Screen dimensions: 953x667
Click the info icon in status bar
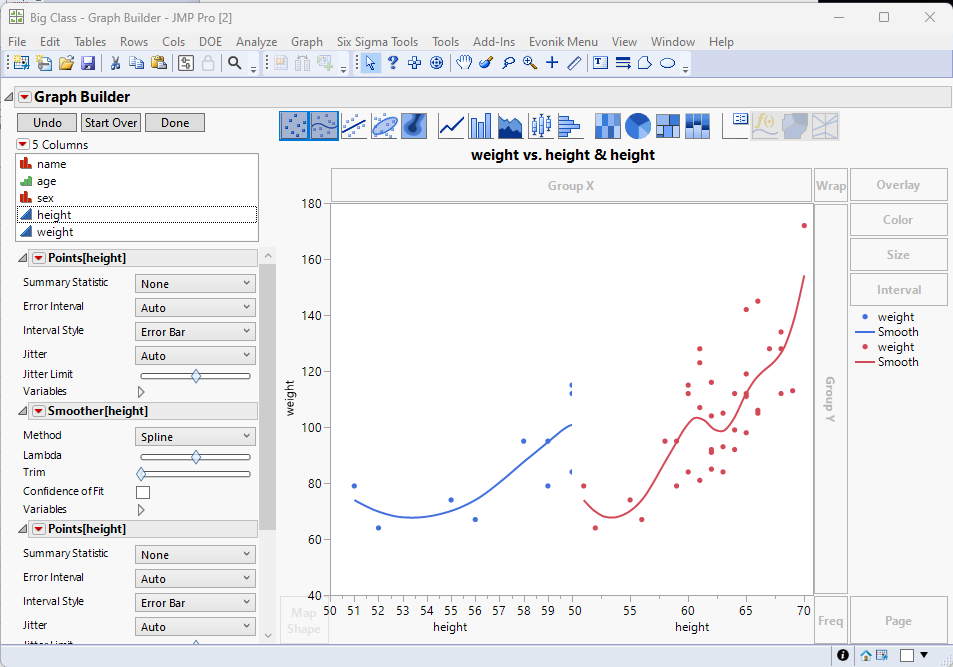click(x=842, y=655)
